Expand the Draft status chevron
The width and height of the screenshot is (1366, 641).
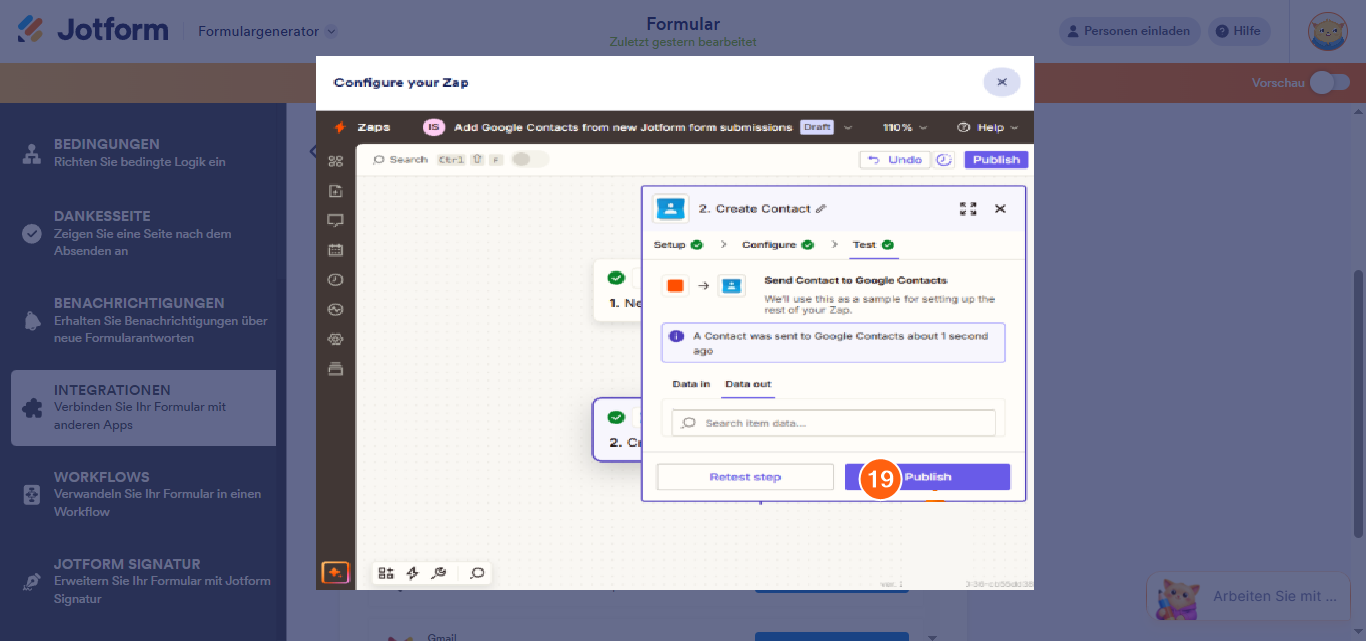[848, 127]
